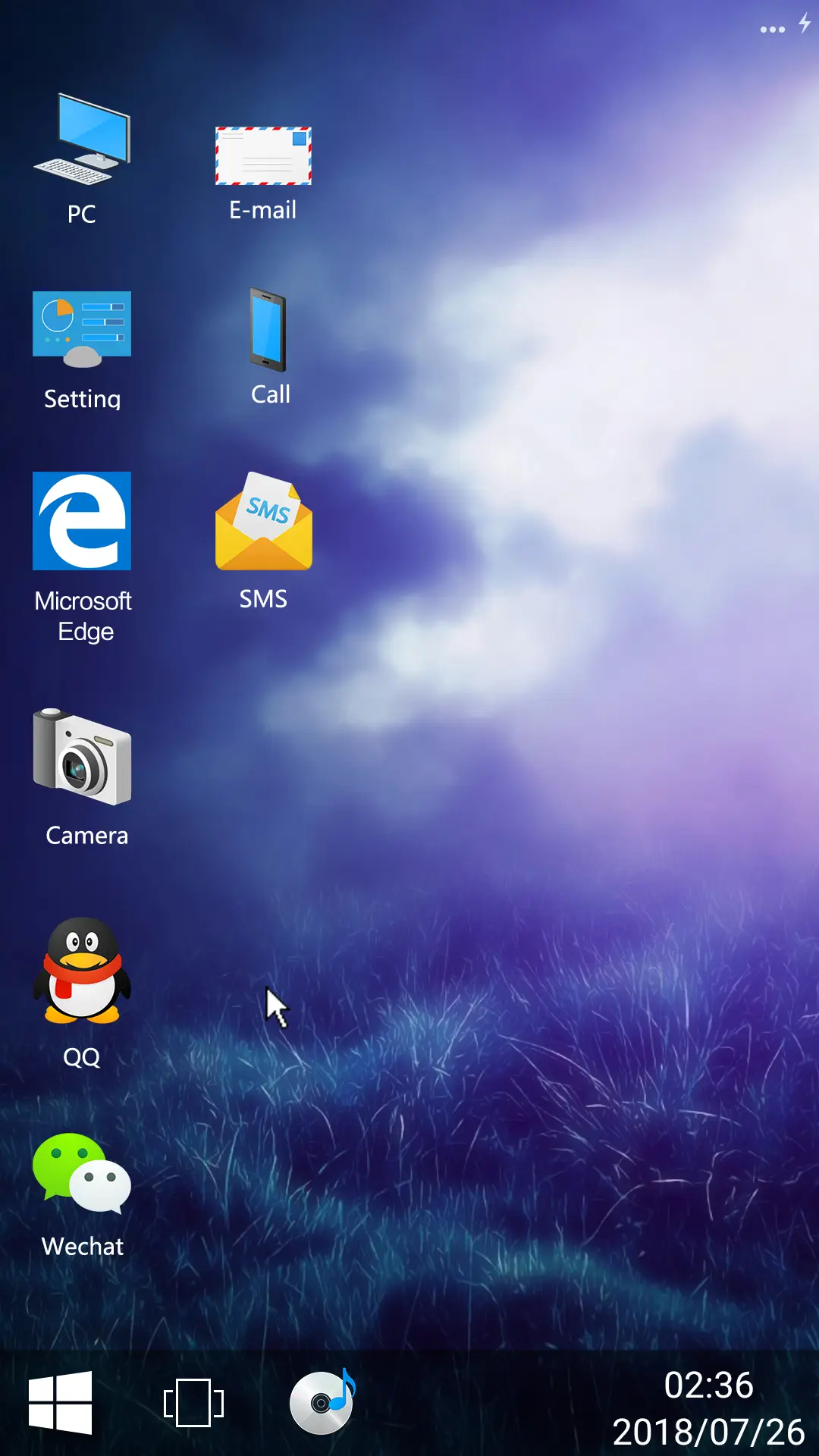819x1456 pixels.
Task: Launch the Camera app
Action: point(82,756)
